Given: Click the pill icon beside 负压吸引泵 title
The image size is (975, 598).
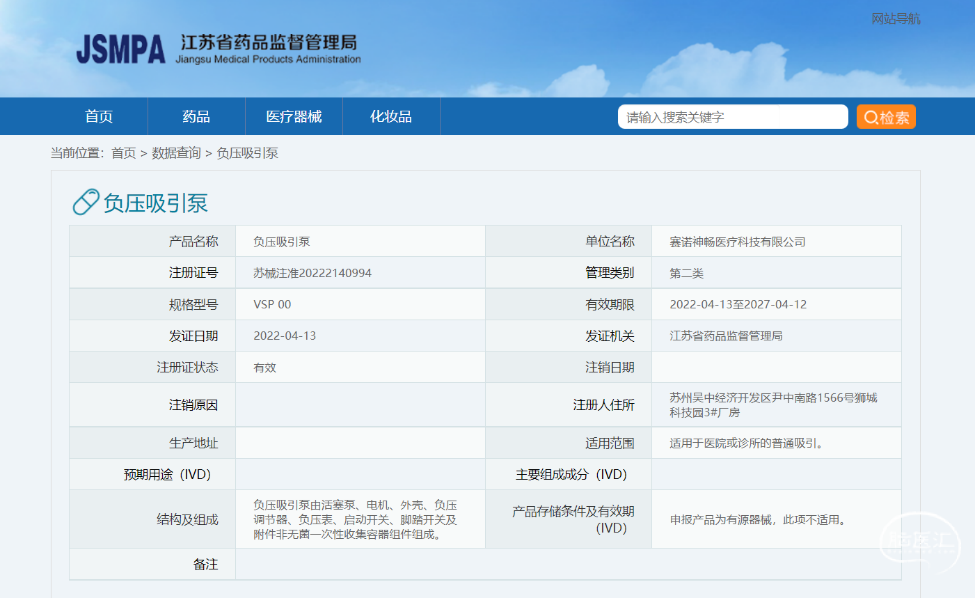Looking at the screenshot, I should (86, 202).
